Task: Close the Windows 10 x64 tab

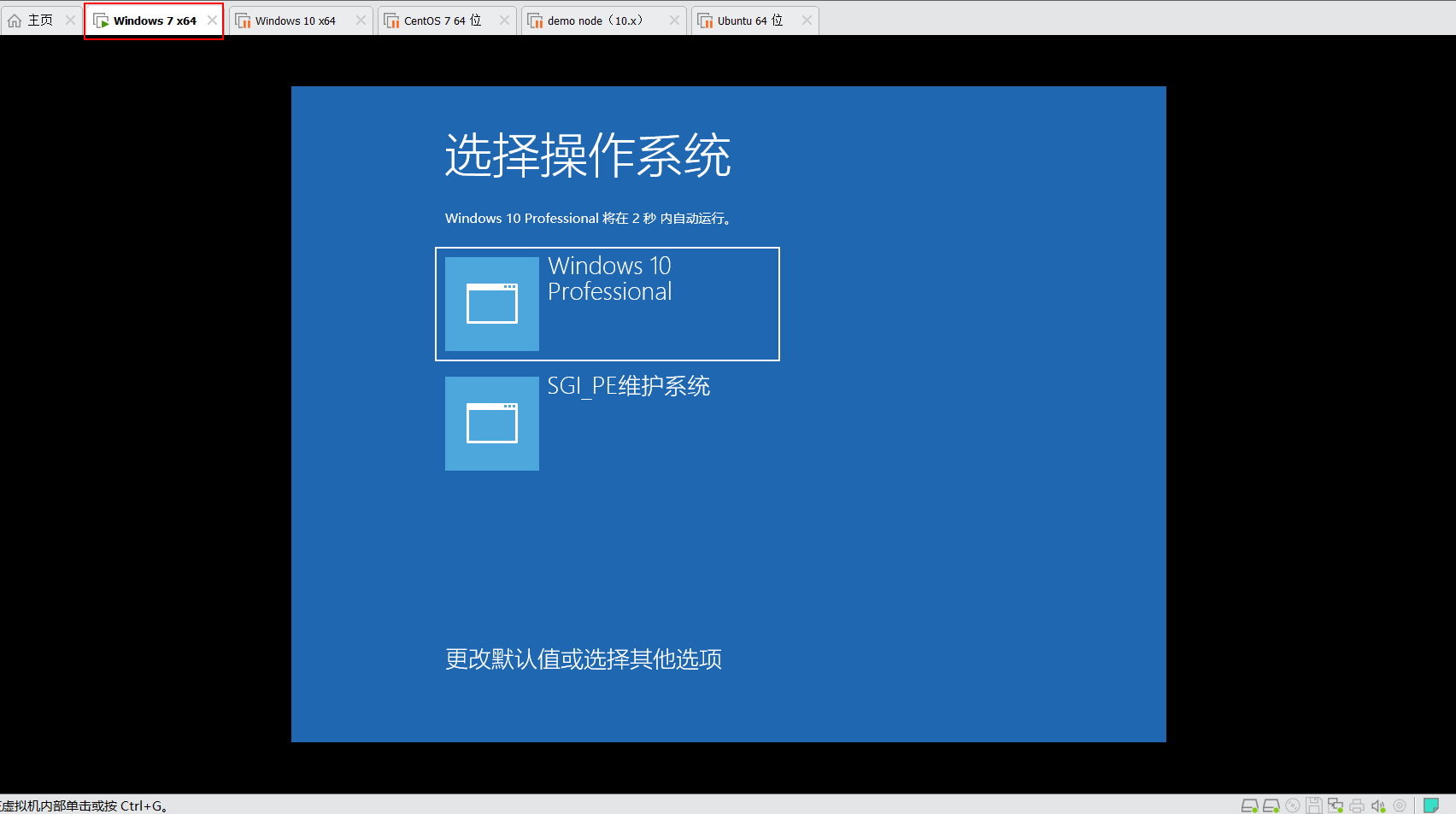Action: coord(361,20)
